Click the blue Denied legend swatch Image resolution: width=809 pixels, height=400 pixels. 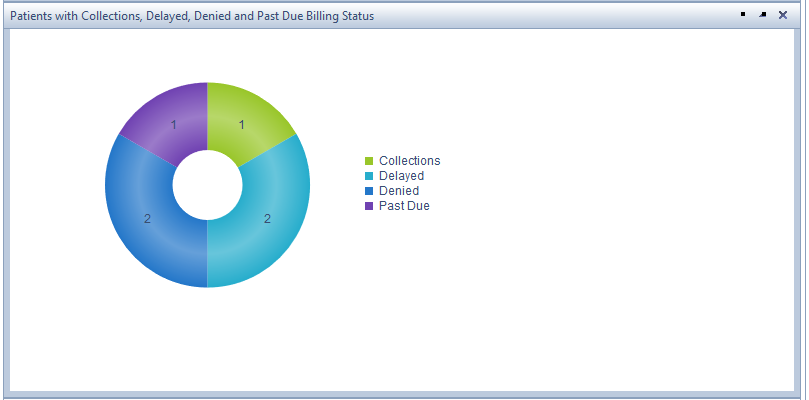[x=369, y=191]
